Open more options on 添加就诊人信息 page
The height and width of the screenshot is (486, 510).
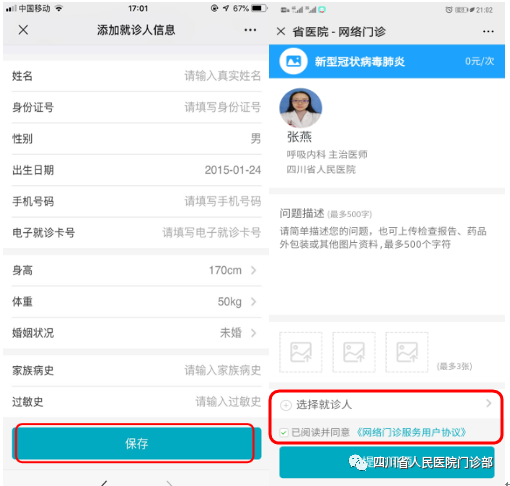pos(250,30)
